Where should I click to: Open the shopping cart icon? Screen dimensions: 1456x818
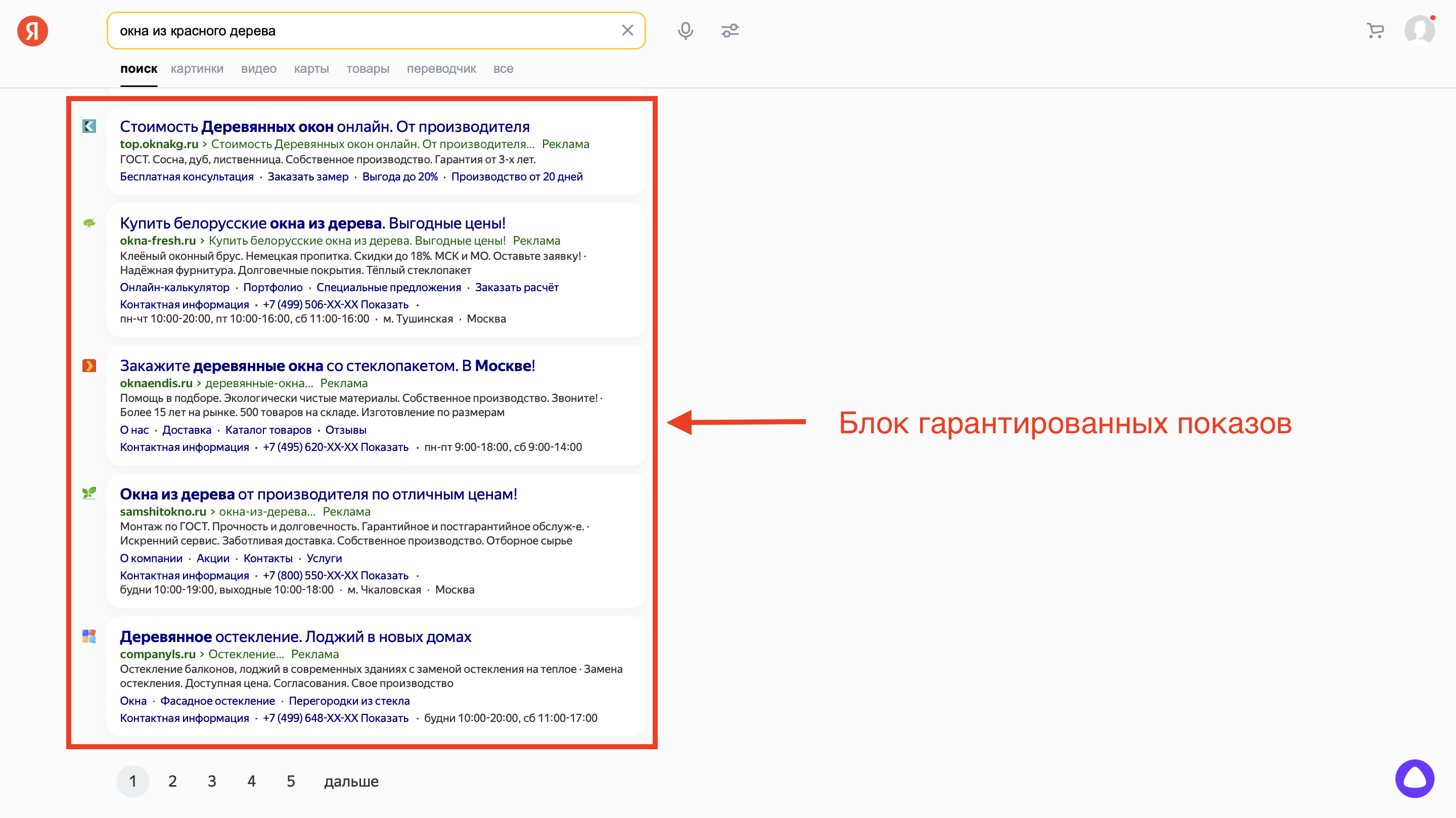tap(1376, 30)
